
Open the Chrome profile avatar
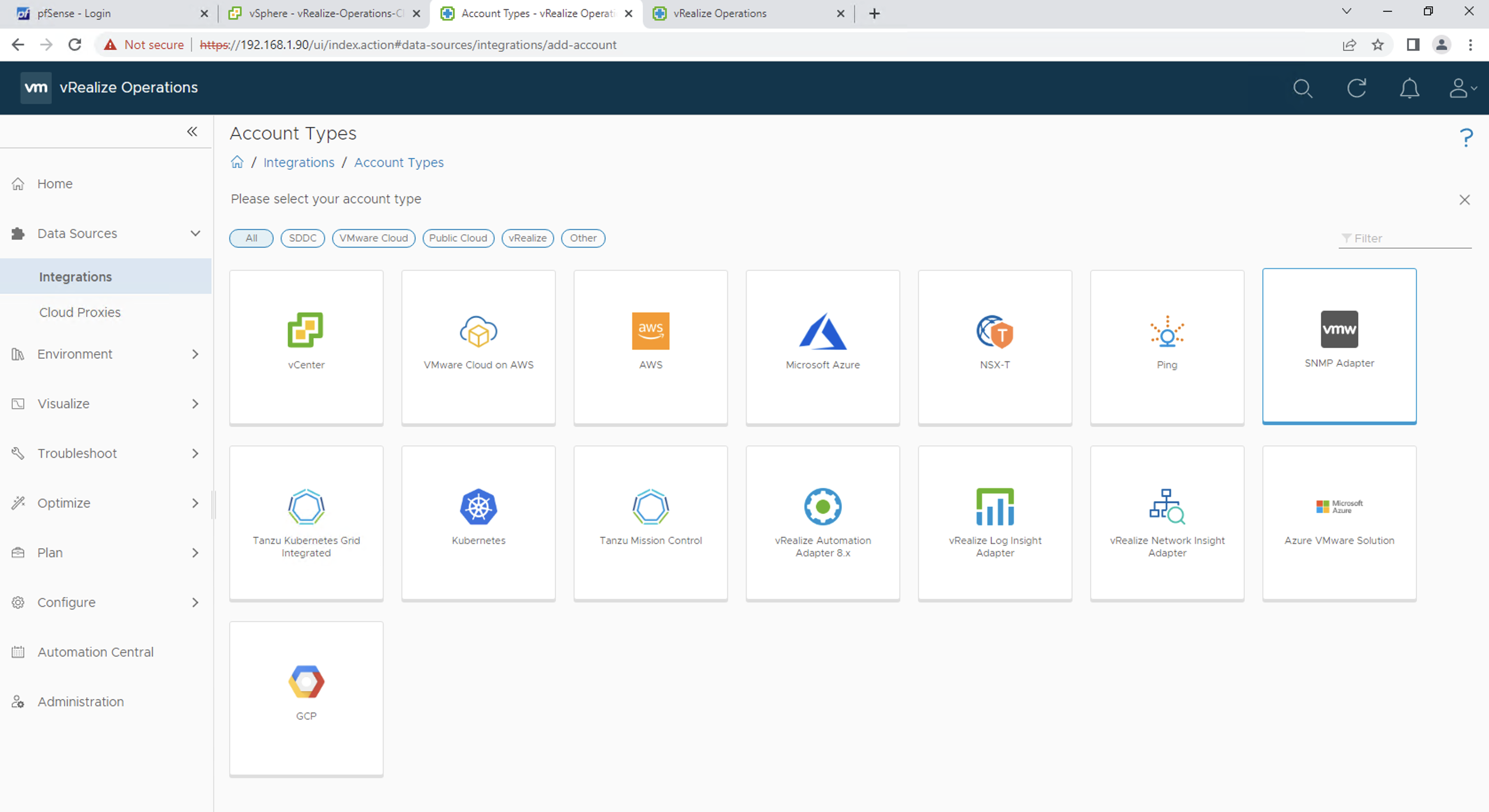point(1441,44)
